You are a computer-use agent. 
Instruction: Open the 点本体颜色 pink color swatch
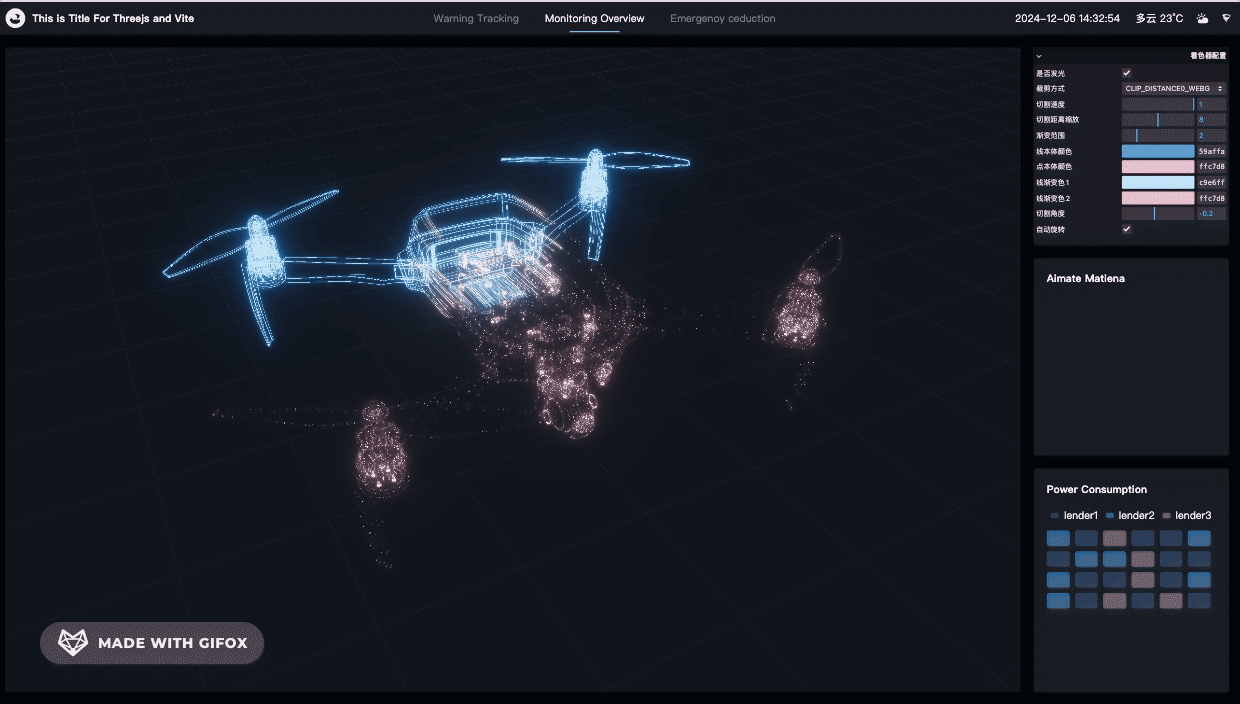pyautogui.click(x=1158, y=167)
